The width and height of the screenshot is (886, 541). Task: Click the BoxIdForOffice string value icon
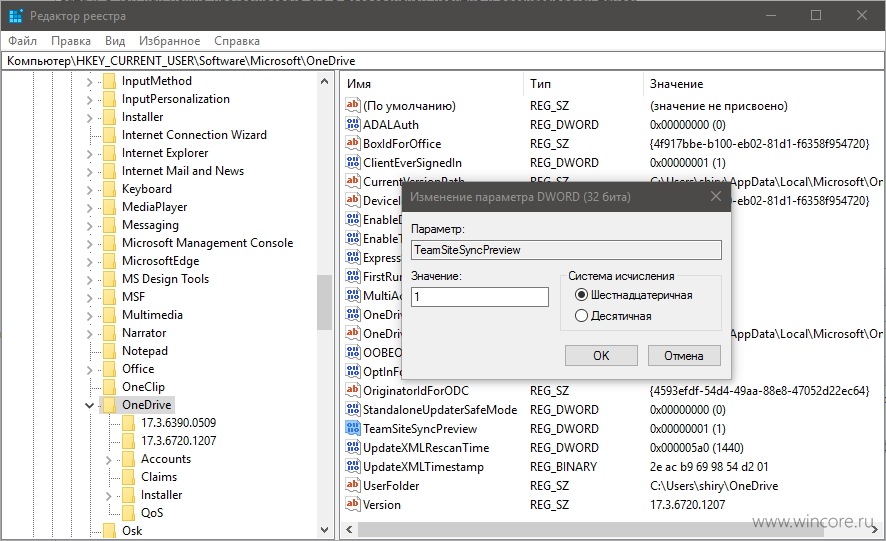[353, 143]
